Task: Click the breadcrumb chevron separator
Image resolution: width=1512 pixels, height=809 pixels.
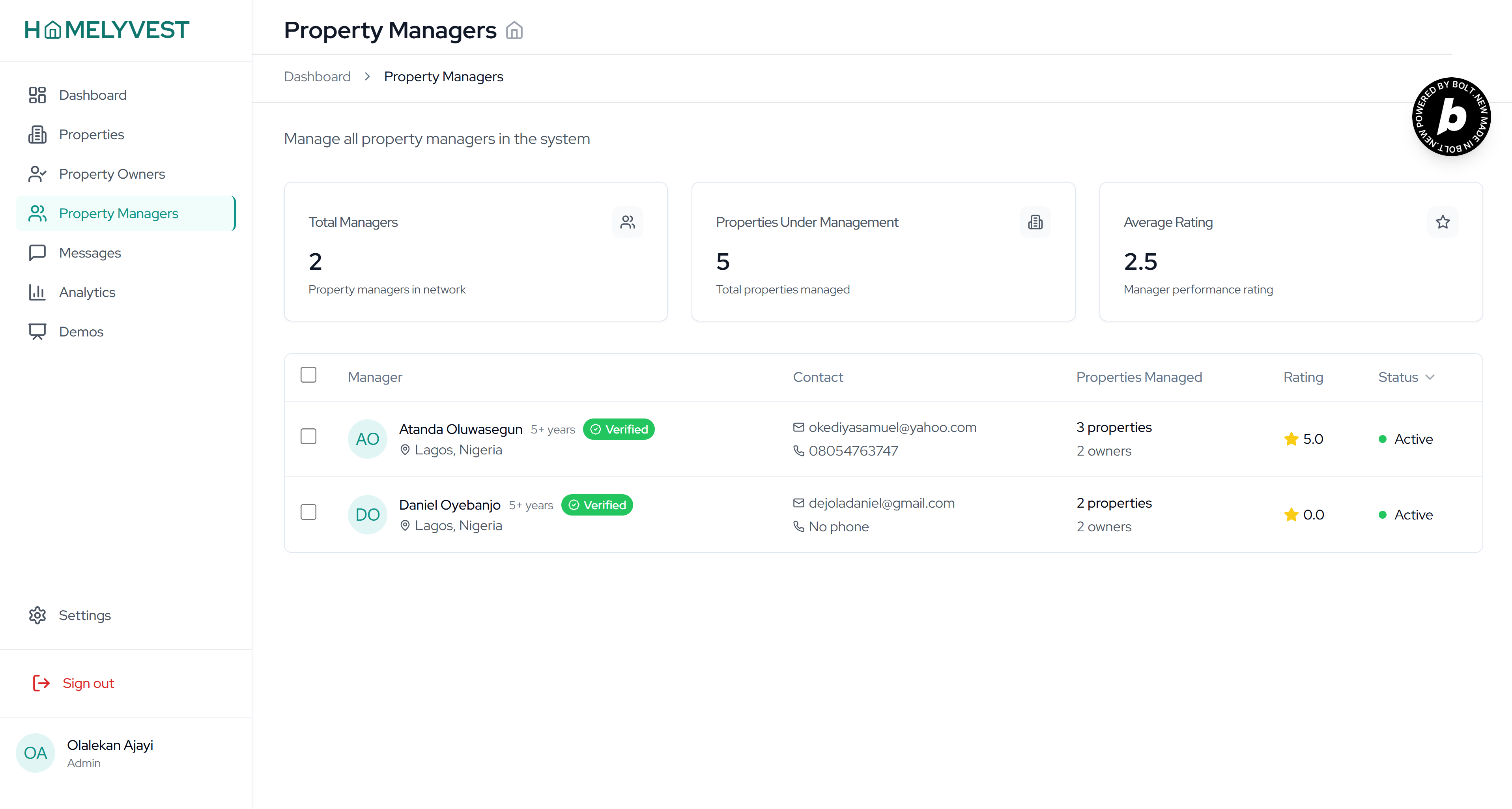Action: coord(367,76)
